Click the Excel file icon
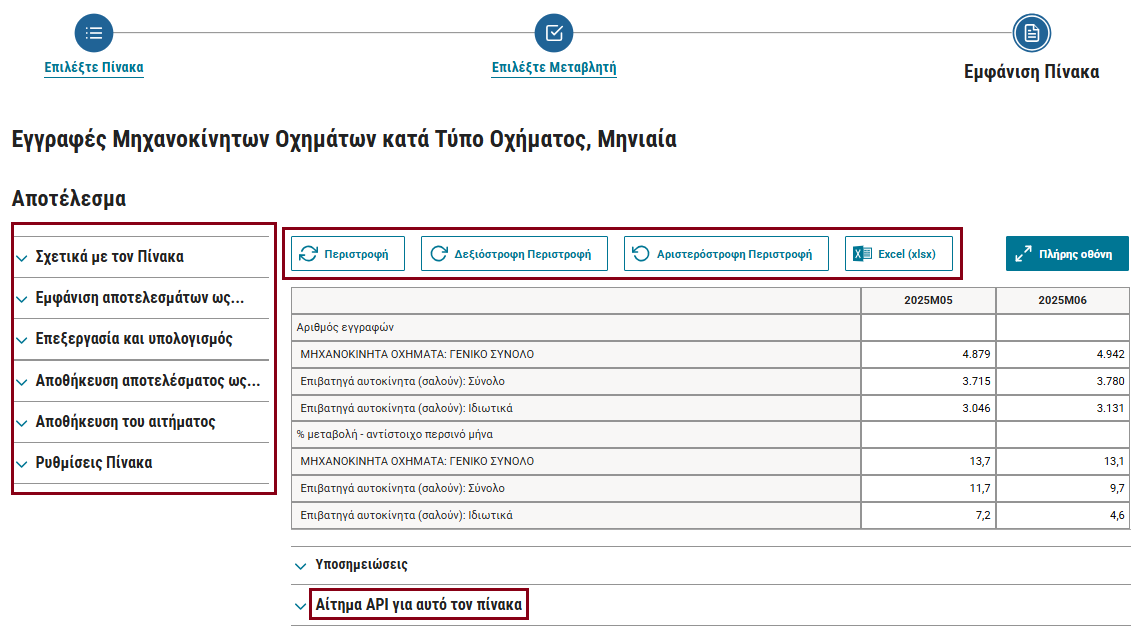1142x638 pixels. click(862, 253)
